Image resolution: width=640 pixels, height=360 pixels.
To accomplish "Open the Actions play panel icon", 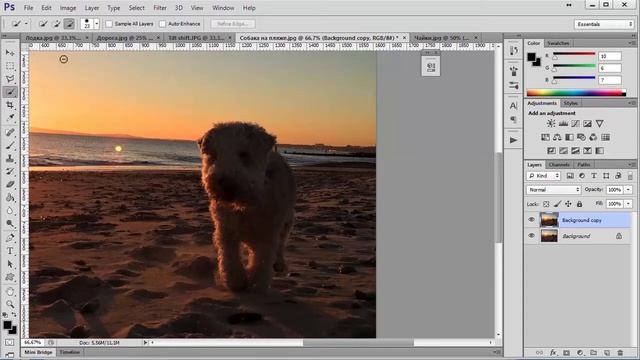I will pyautogui.click(x=513, y=140).
